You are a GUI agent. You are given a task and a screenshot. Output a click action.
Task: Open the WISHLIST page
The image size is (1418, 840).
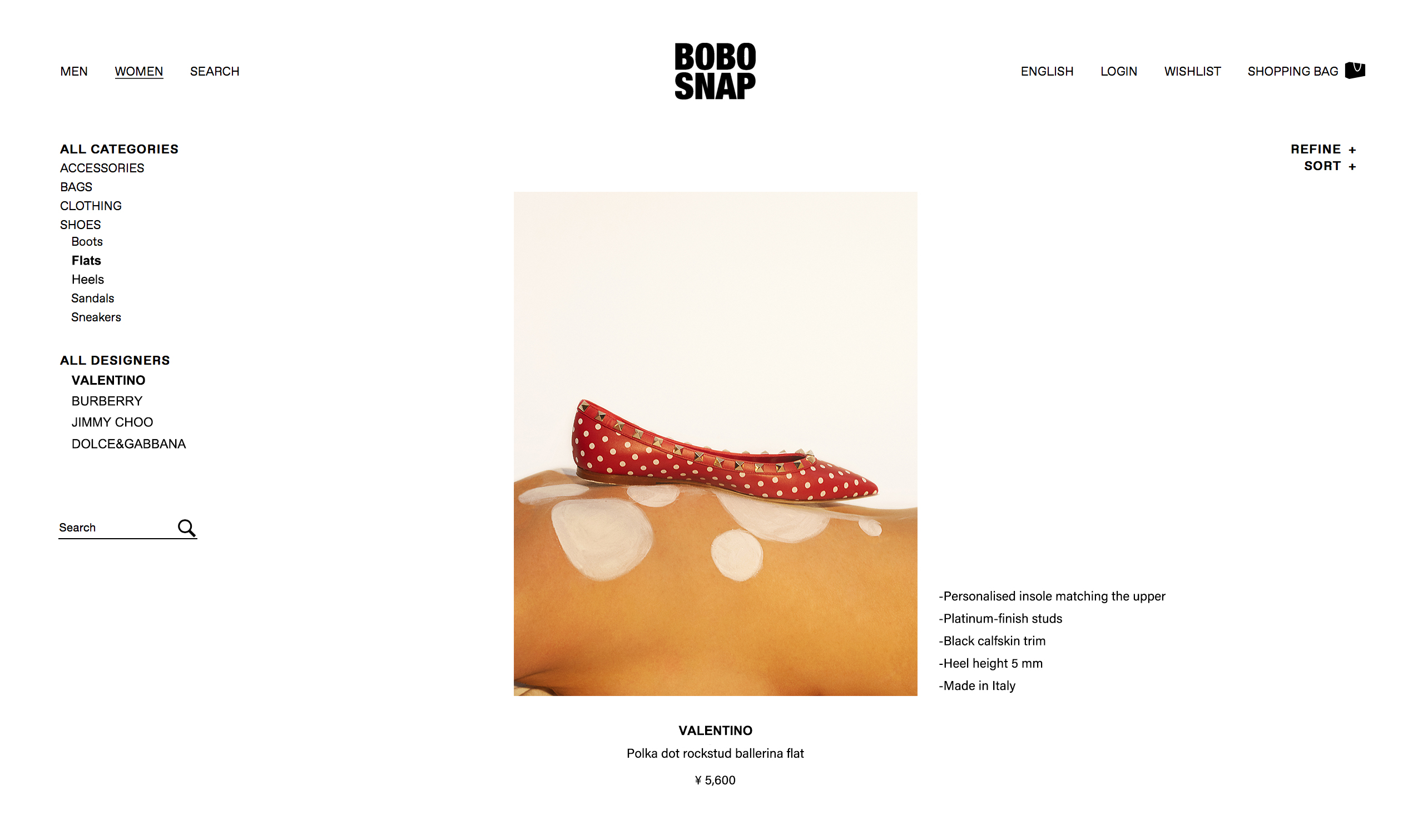click(x=1192, y=71)
